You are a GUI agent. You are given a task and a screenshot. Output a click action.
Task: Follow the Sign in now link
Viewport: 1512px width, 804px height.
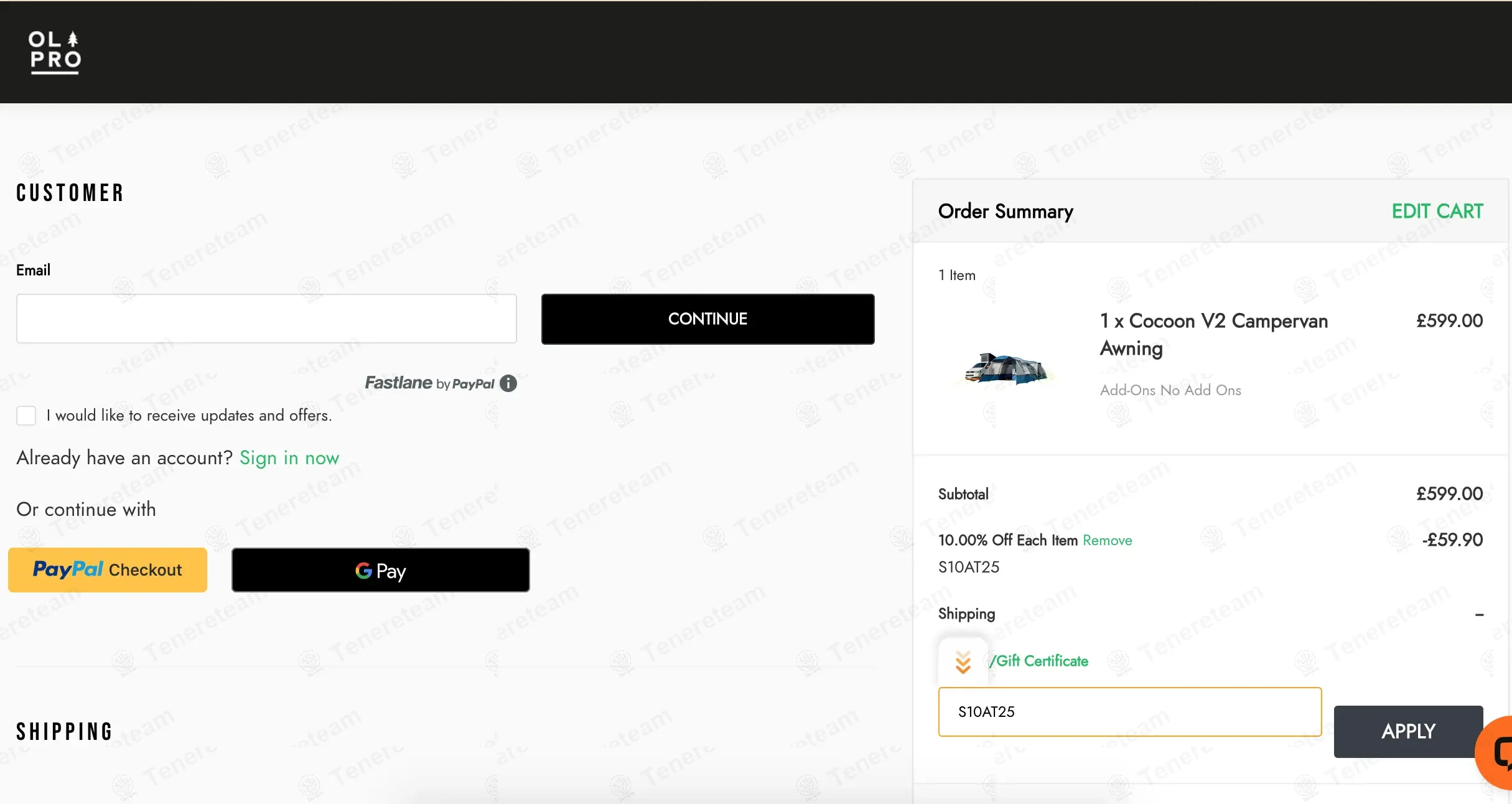point(289,458)
